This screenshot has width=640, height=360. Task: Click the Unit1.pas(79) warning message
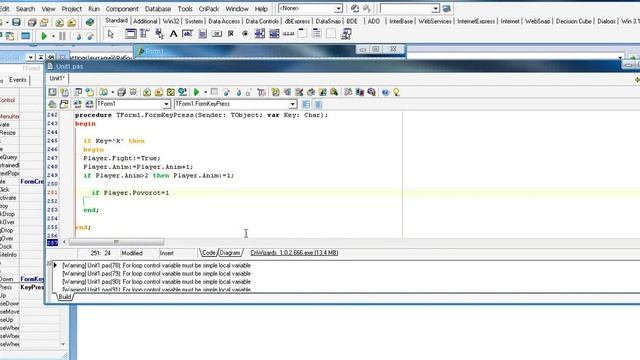[156, 273]
